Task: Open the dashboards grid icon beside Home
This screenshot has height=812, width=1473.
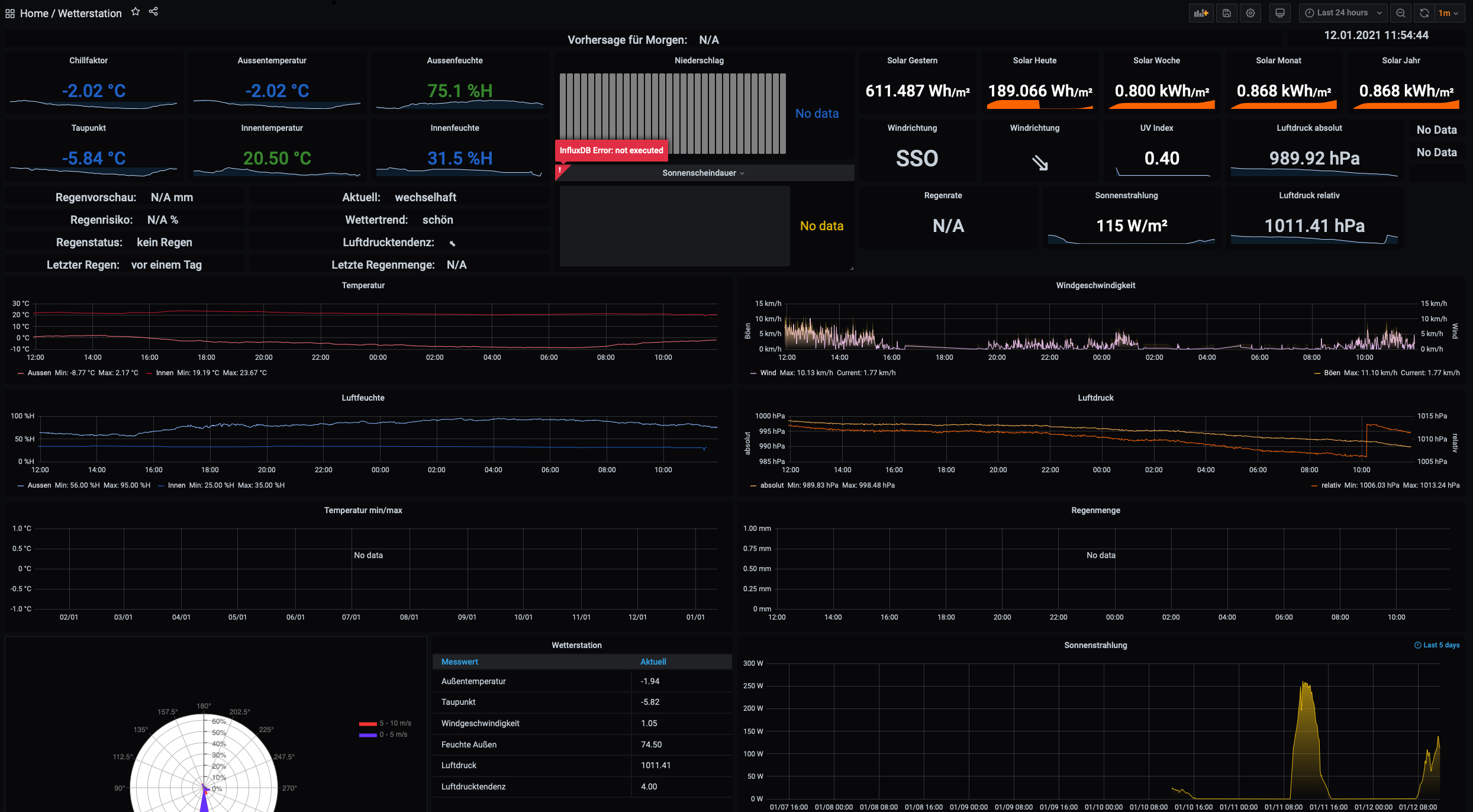Action: coord(10,13)
